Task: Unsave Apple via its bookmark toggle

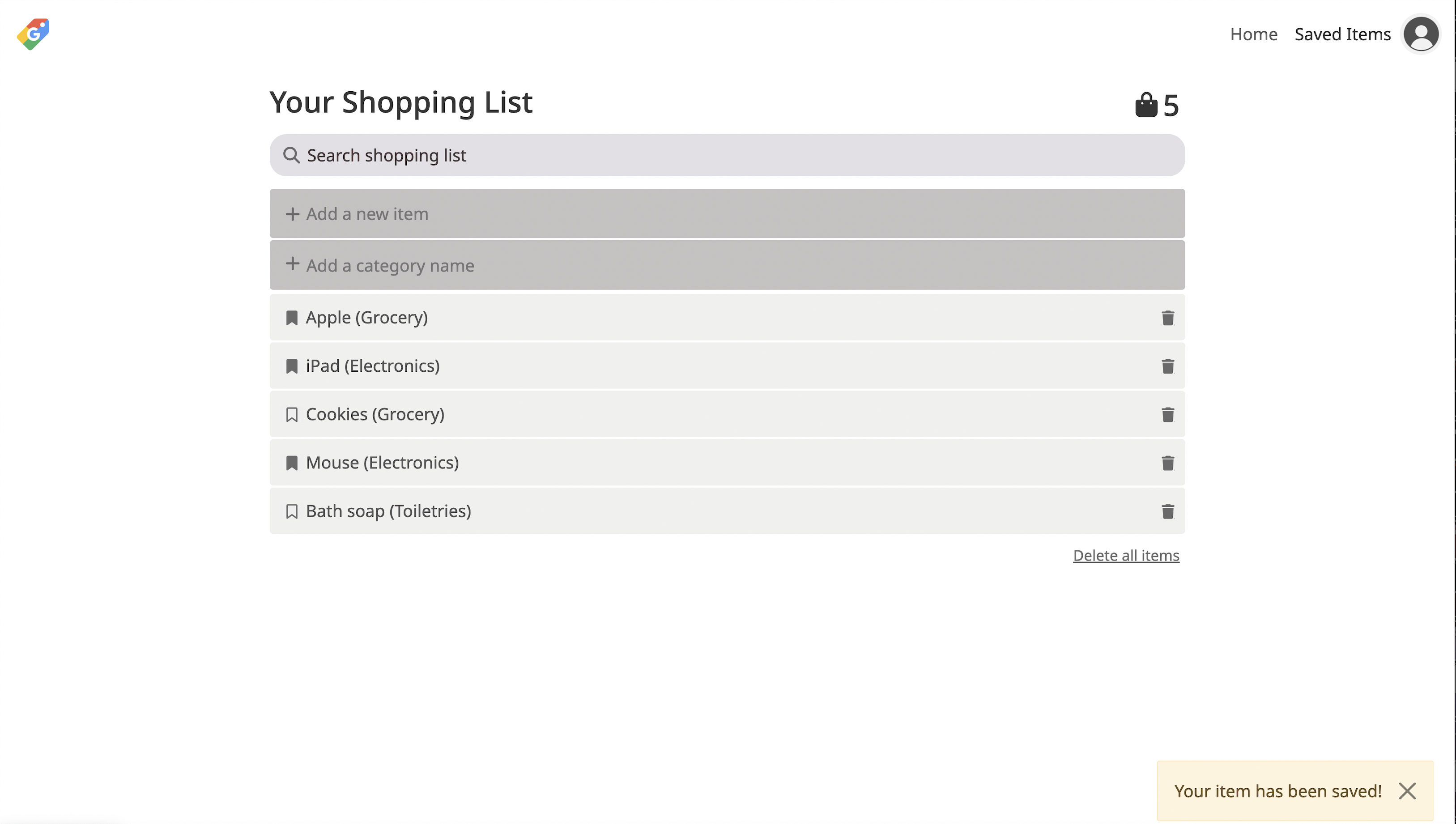Action: (x=292, y=318)
